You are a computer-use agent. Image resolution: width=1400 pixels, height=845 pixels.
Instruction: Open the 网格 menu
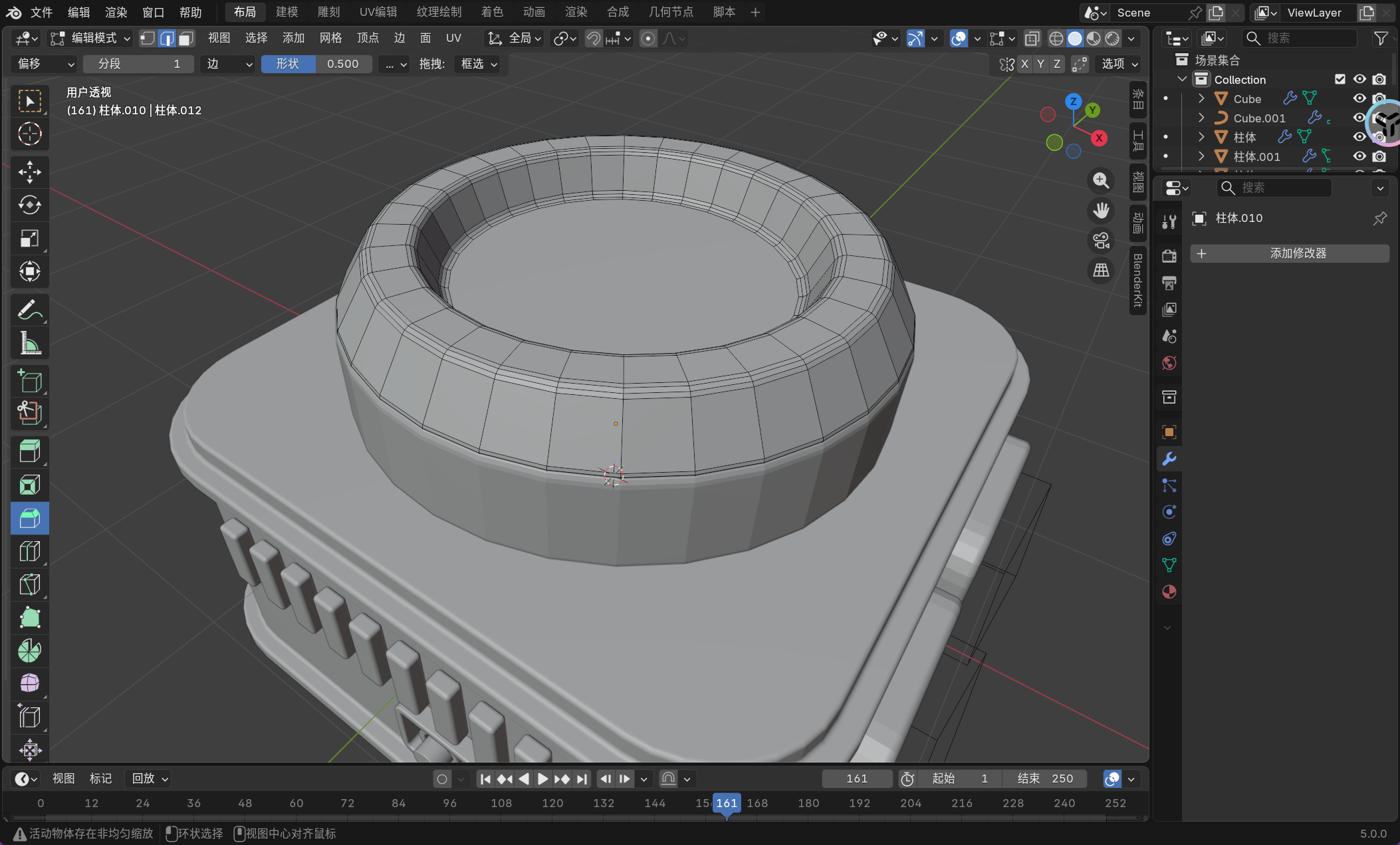coord(330,39)
